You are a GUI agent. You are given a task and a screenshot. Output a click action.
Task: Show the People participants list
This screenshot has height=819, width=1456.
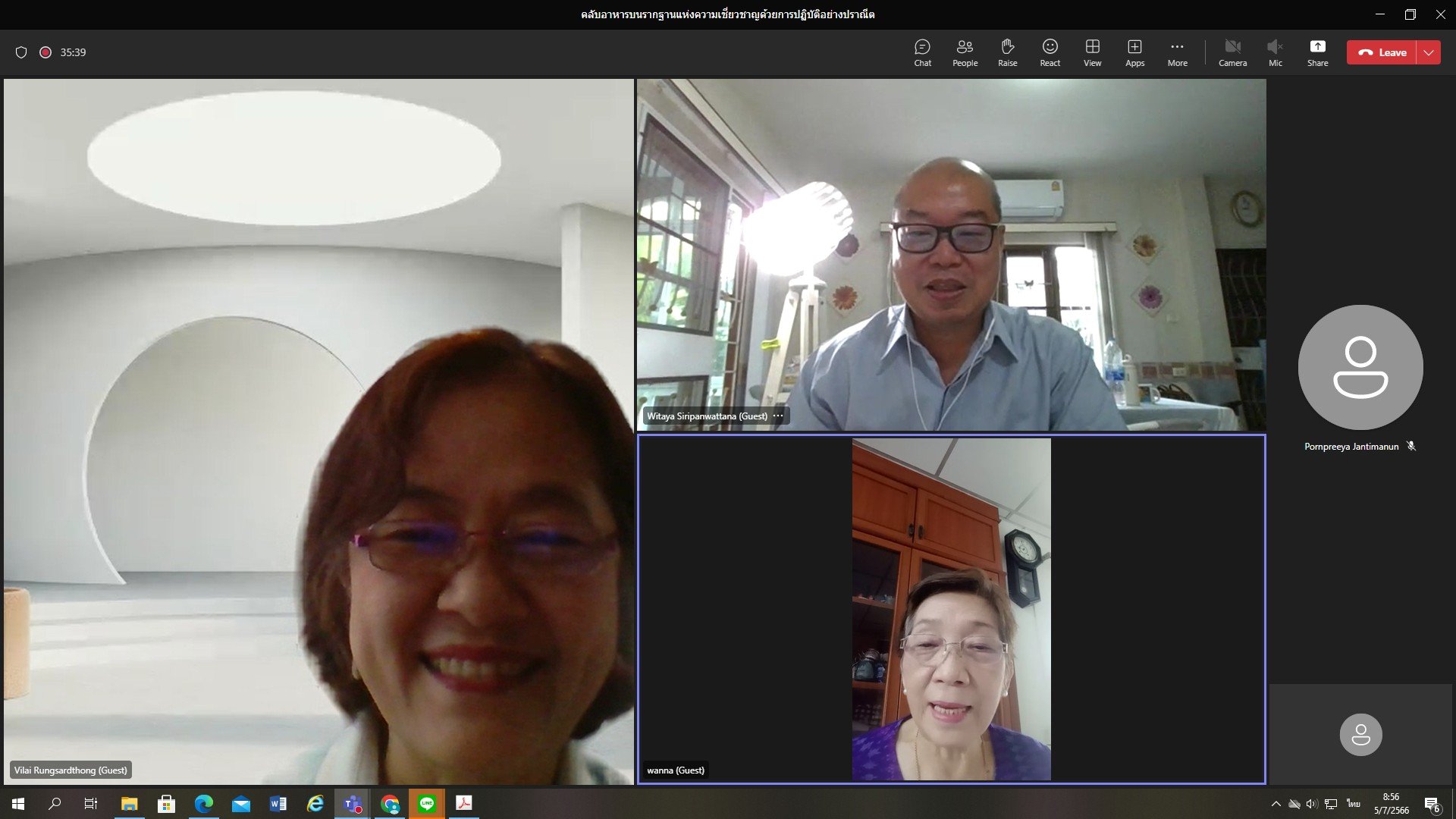point(965,52)
